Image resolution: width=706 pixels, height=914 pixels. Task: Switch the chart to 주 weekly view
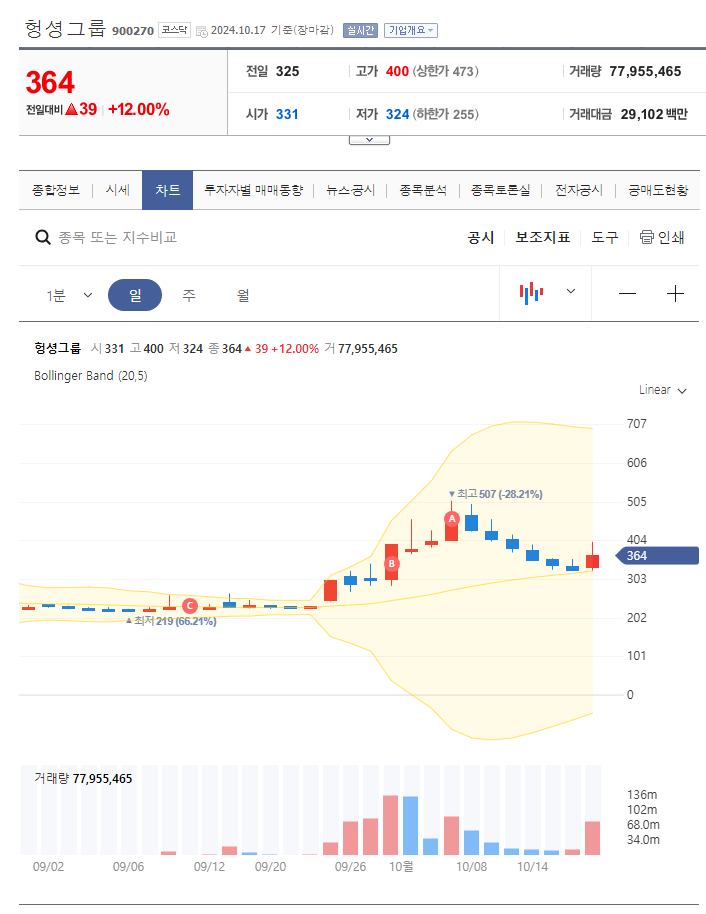click(186, 293)
